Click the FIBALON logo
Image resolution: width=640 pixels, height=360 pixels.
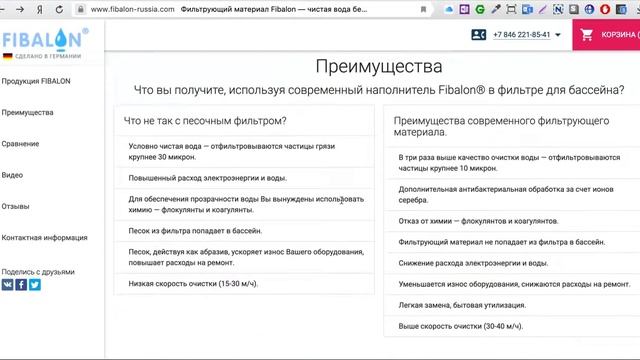click(45, 40)
